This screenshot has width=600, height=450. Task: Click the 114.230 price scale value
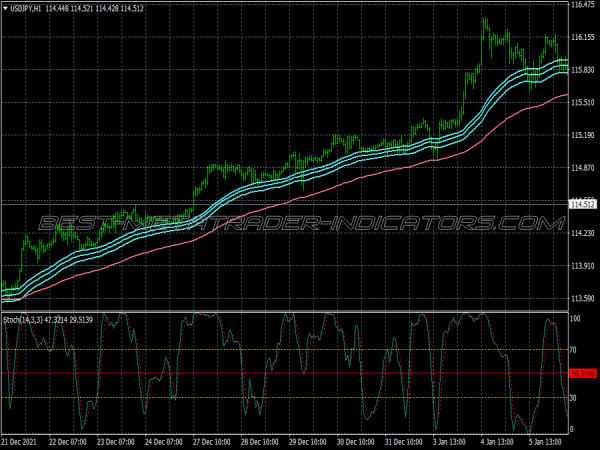pyautogui.click(x=582, y=233)
